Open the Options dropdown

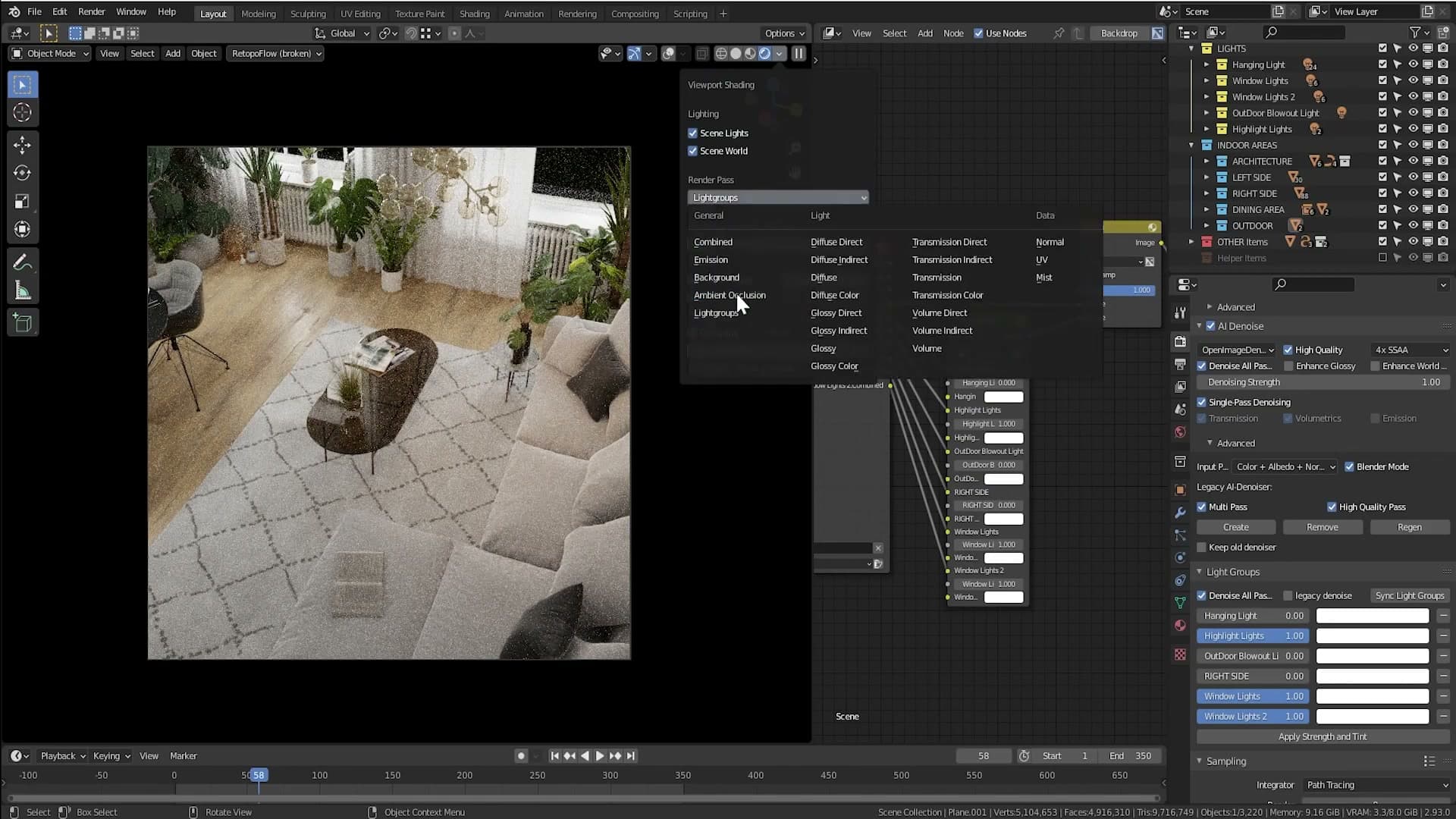click(x=784, y=33)
